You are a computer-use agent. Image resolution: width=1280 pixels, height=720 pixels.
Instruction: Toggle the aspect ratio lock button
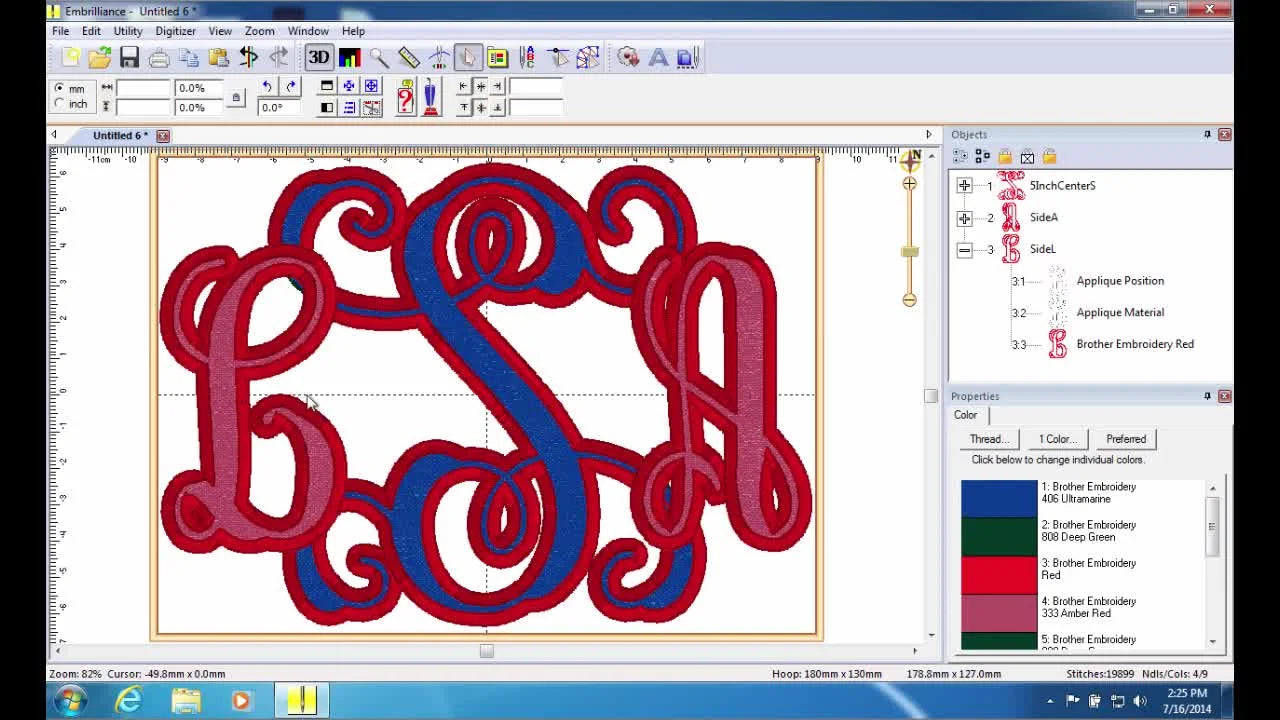pos(236,97)
